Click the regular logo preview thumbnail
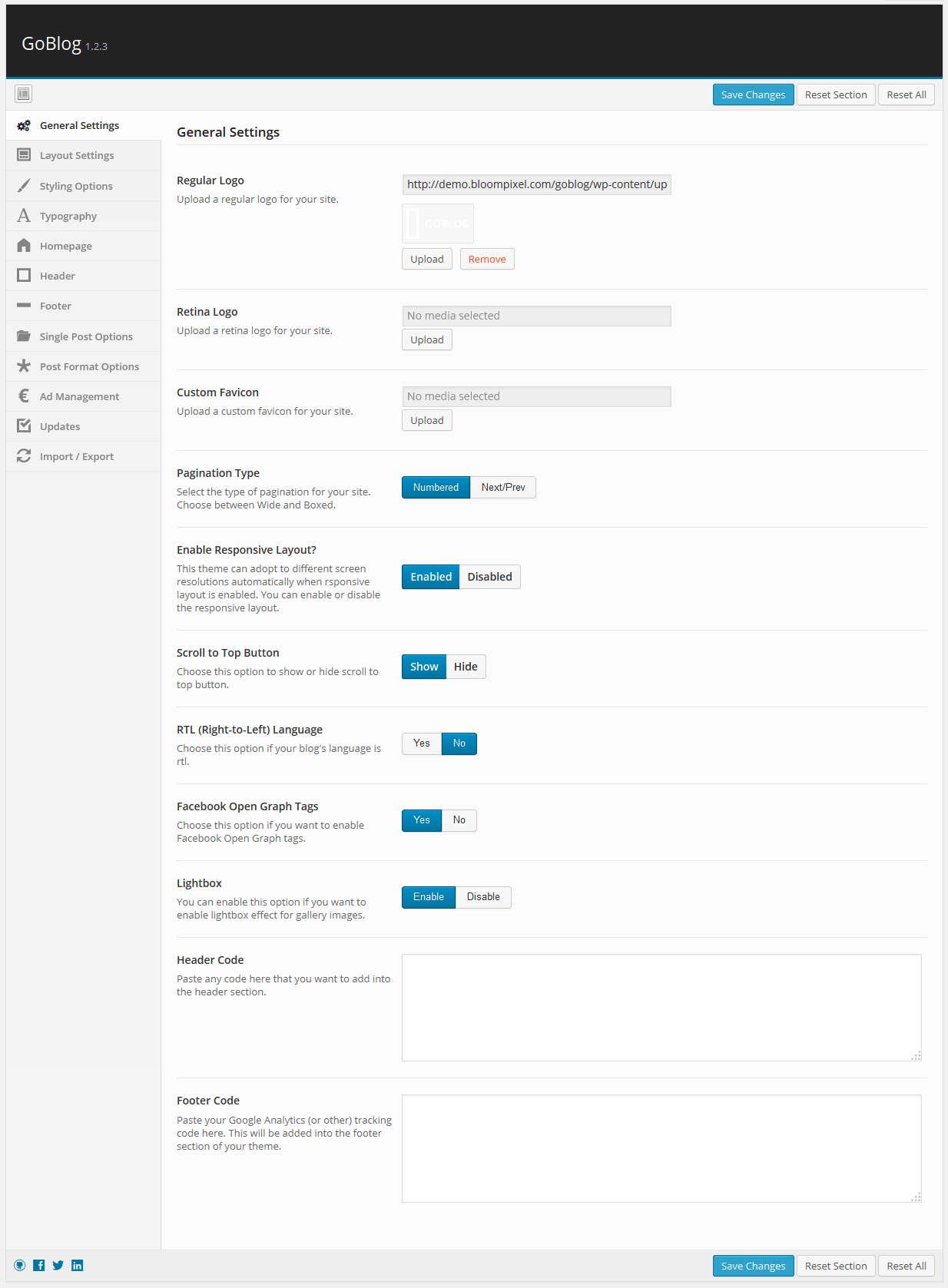948x1288 pixels. (x=438, y=223)
